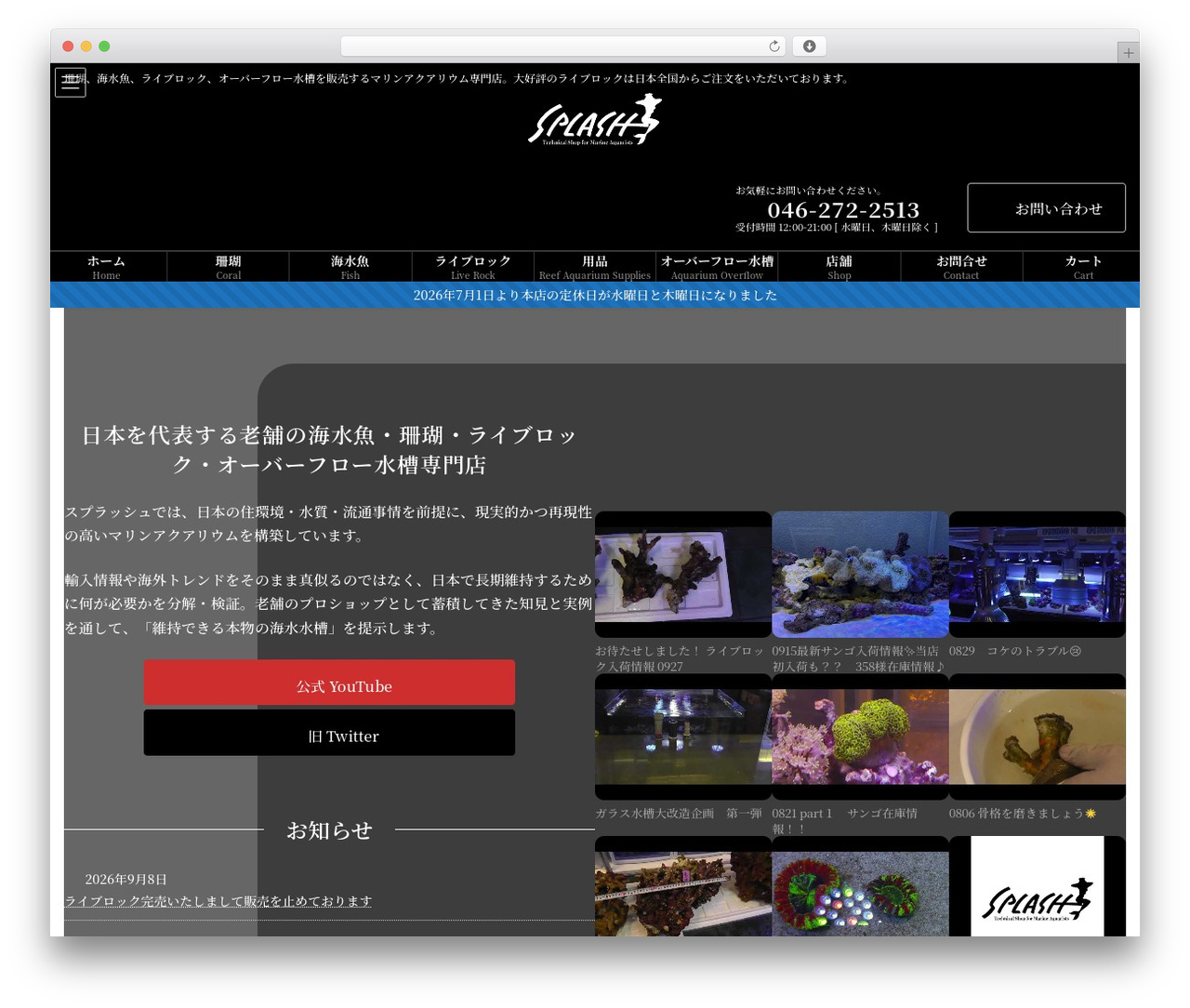The image size is (1190, 1008).
Task: Open the ホーム Home menu item
Action: 107,267
